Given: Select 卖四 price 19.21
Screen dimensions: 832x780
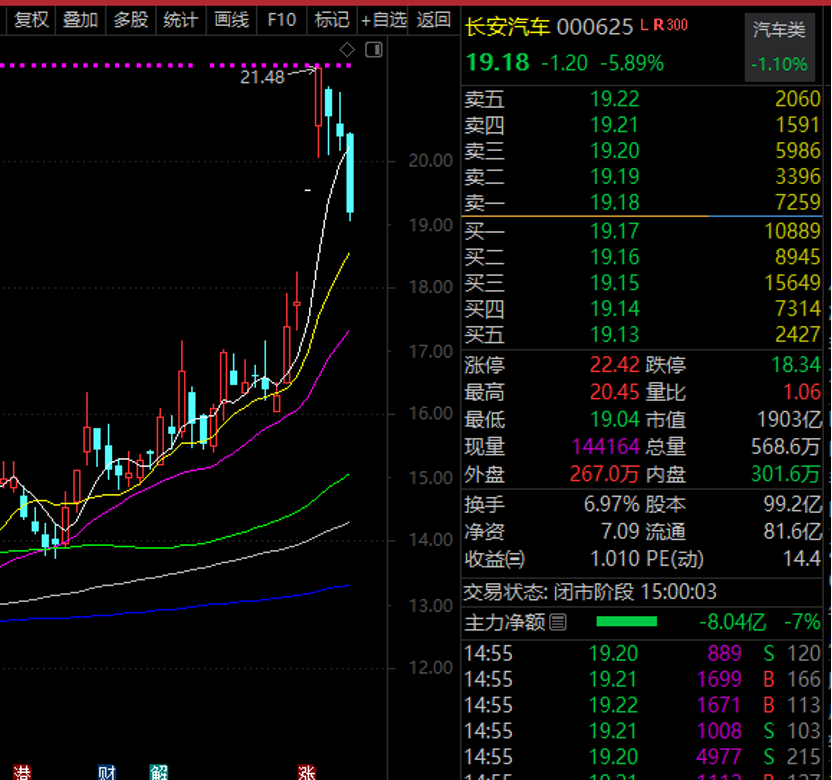Looking at the screenshot, I should 615,125.
